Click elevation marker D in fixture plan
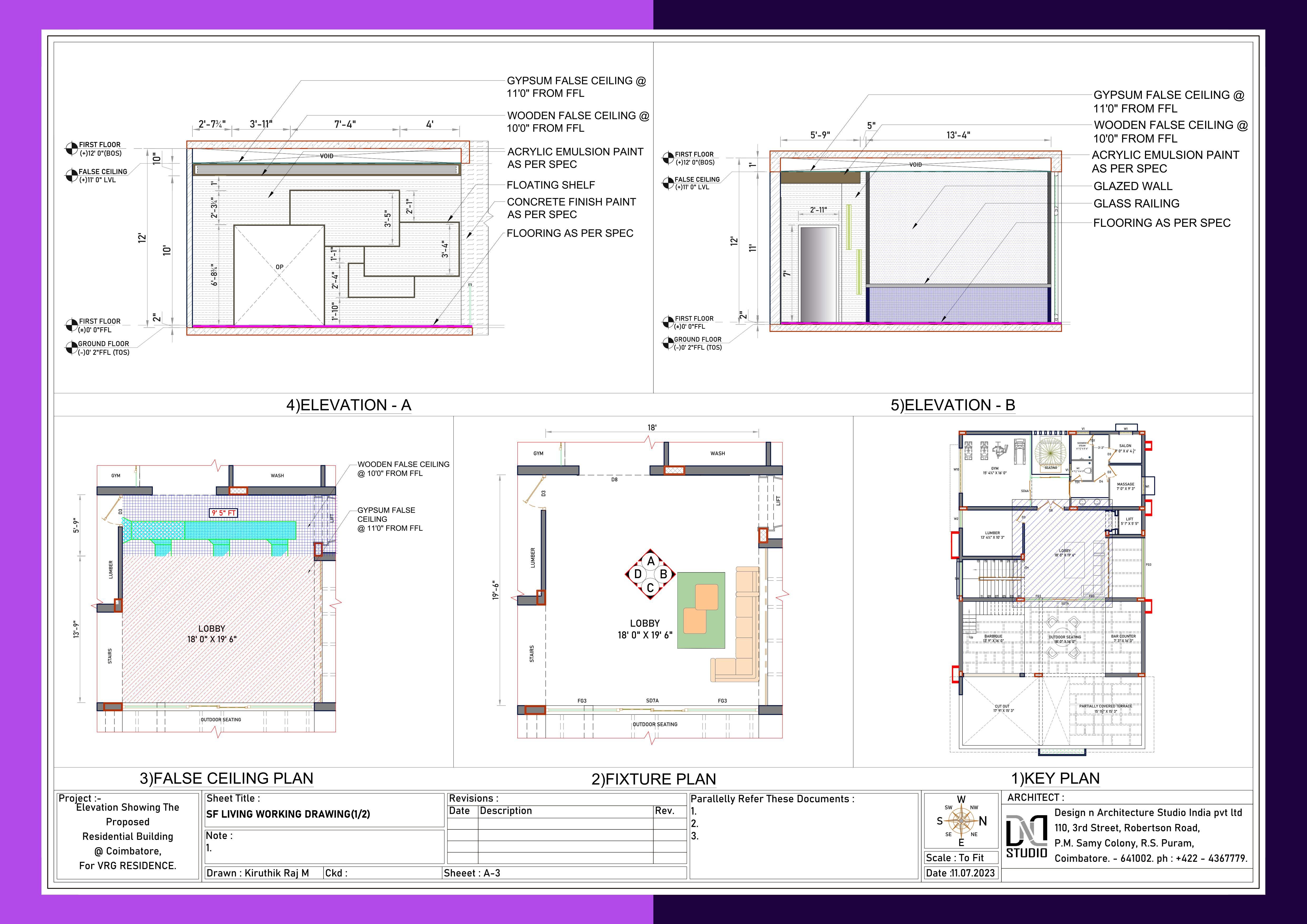The height and width of the screenshot is (924, 1307). (x=638, y=575)
